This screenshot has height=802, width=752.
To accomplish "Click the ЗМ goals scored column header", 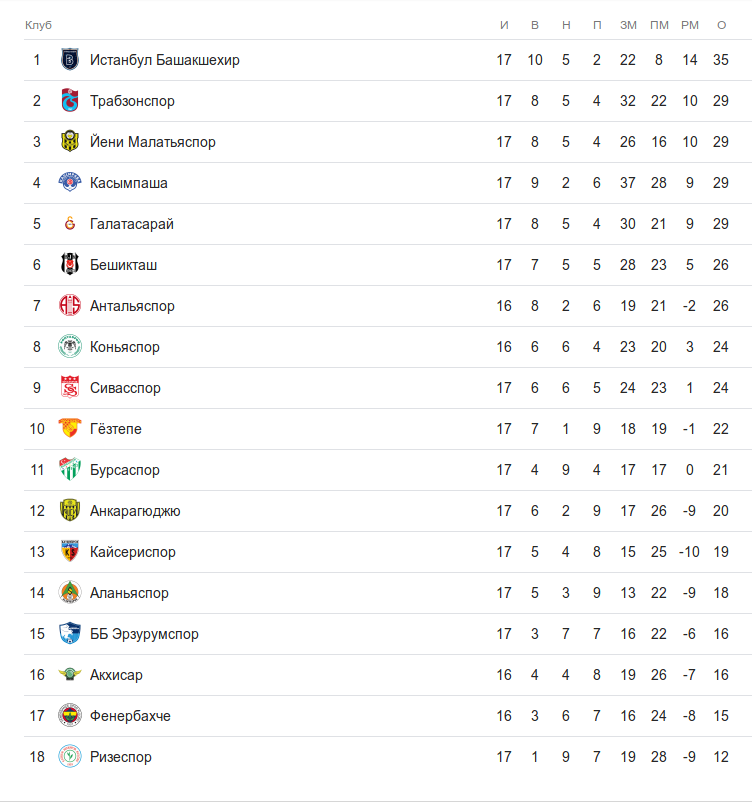I will point(628,24).
